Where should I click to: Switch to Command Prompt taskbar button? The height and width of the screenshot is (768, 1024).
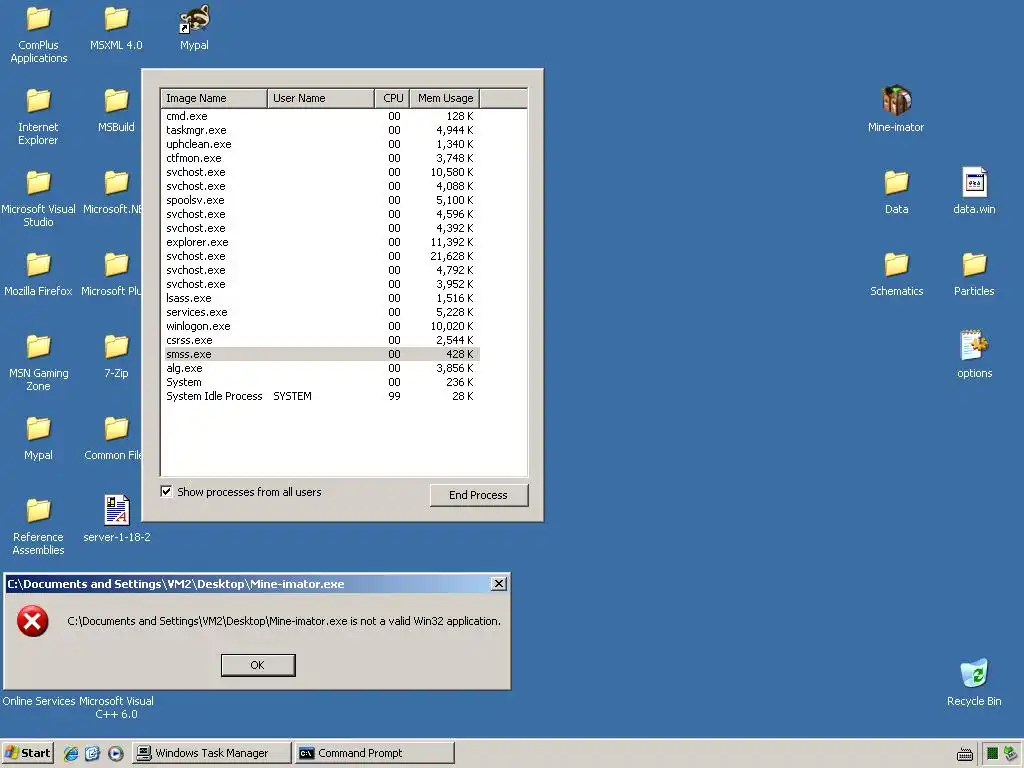coord(374,753)
